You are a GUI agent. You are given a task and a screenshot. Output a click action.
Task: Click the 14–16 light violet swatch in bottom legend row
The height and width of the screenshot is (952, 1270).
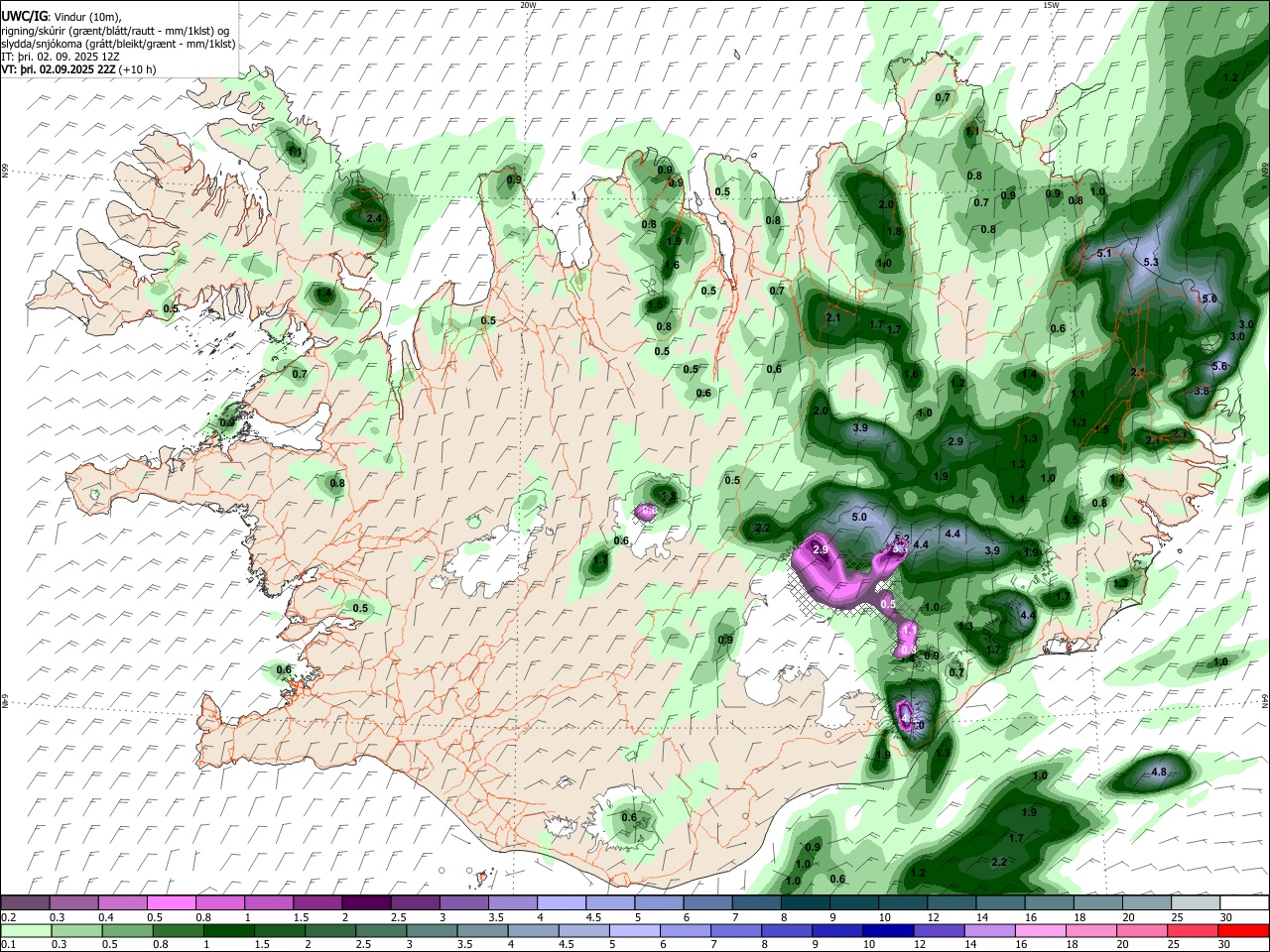coord(990,930)
